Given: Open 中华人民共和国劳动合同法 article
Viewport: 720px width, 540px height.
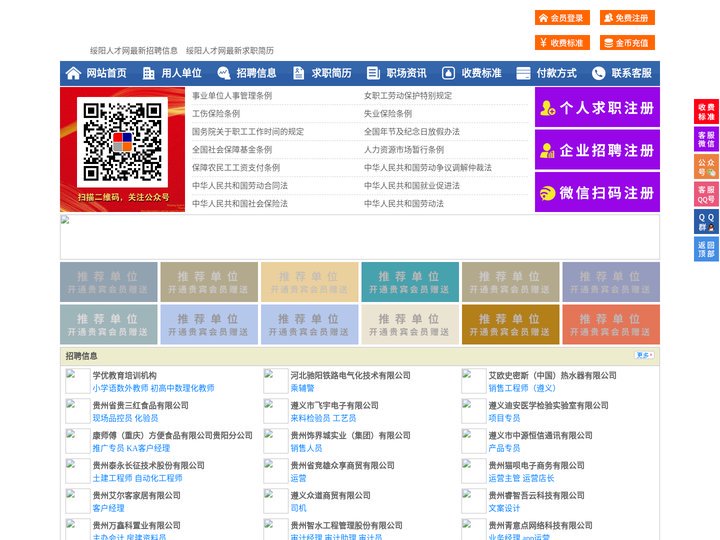Looking at the screenshot, I should point(240,186).
